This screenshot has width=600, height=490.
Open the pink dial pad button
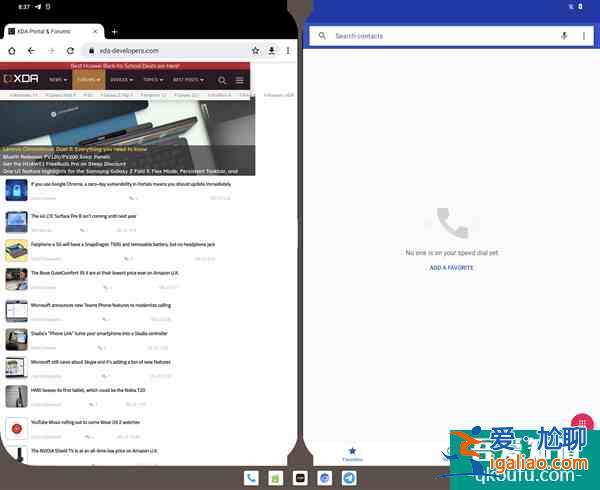582,423
